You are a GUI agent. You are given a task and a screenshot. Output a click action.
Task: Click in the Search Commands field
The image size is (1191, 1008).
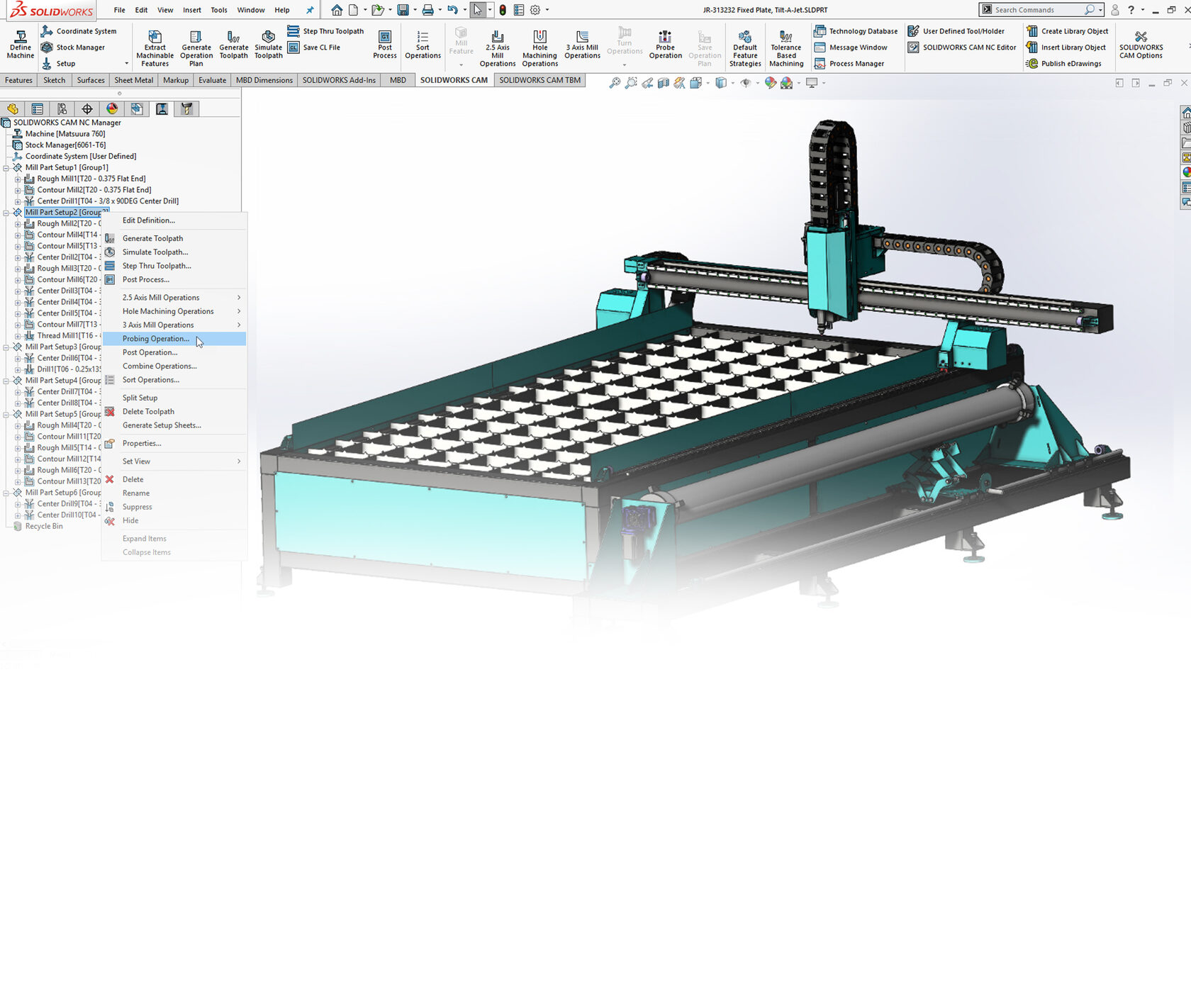(1039, 10)
